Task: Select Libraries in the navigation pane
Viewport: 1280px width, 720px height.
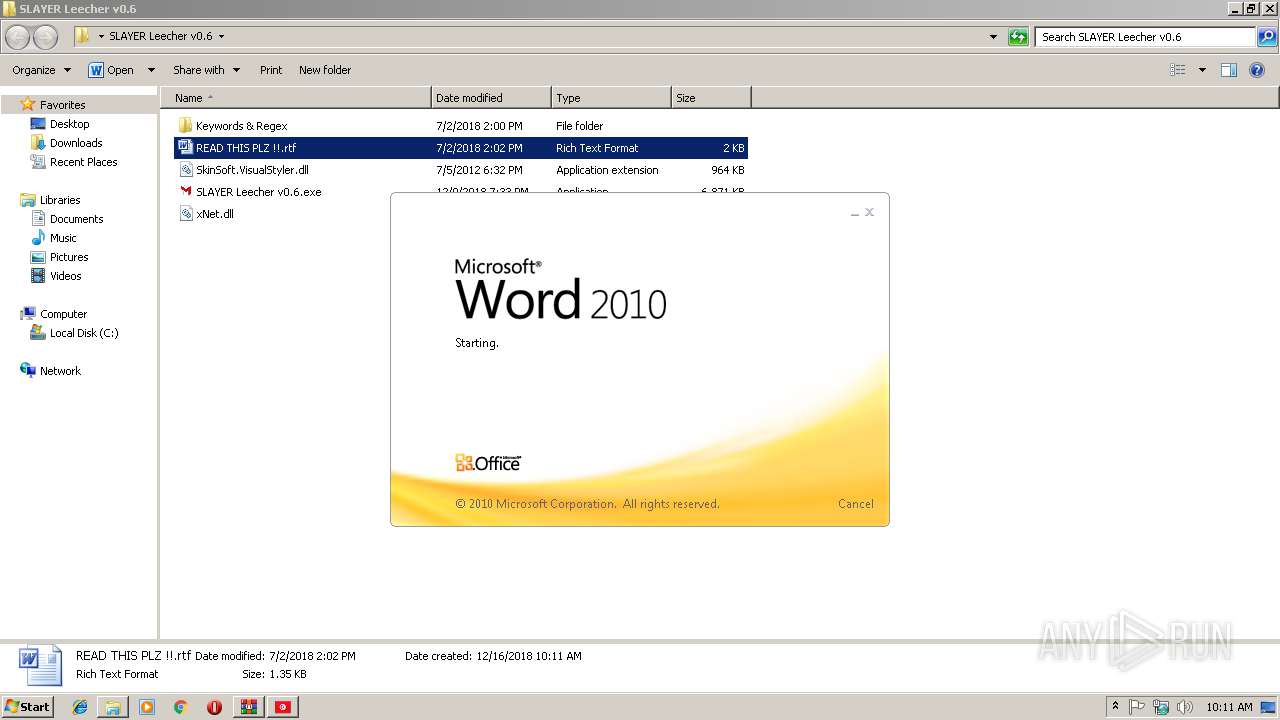Action: [x=60, y=200]
